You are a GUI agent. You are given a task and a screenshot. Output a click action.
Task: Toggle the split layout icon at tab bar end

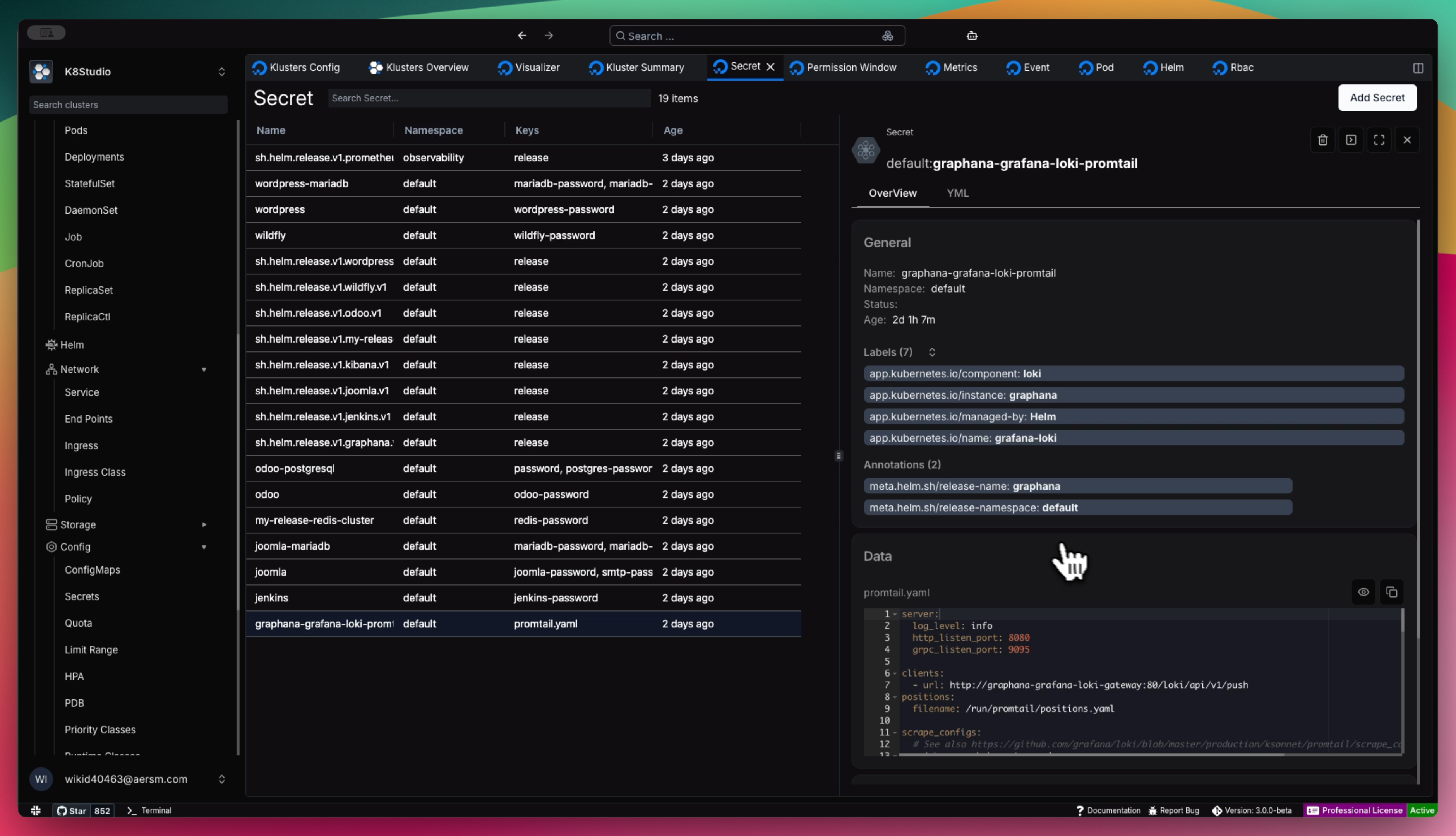1418,68
